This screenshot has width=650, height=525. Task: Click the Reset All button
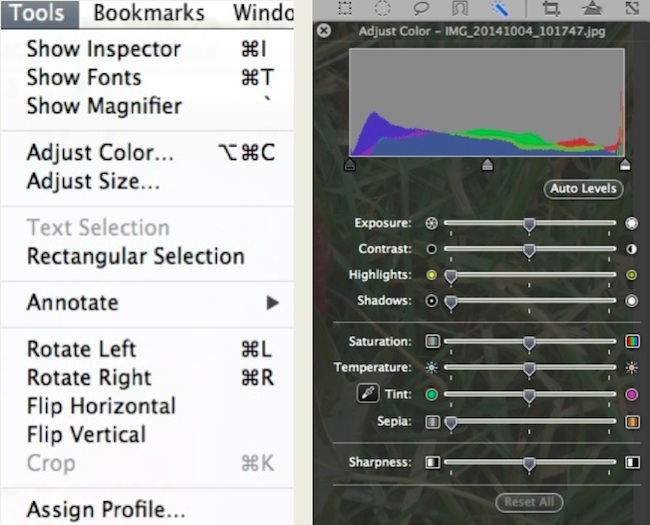[x=529, y=502]
